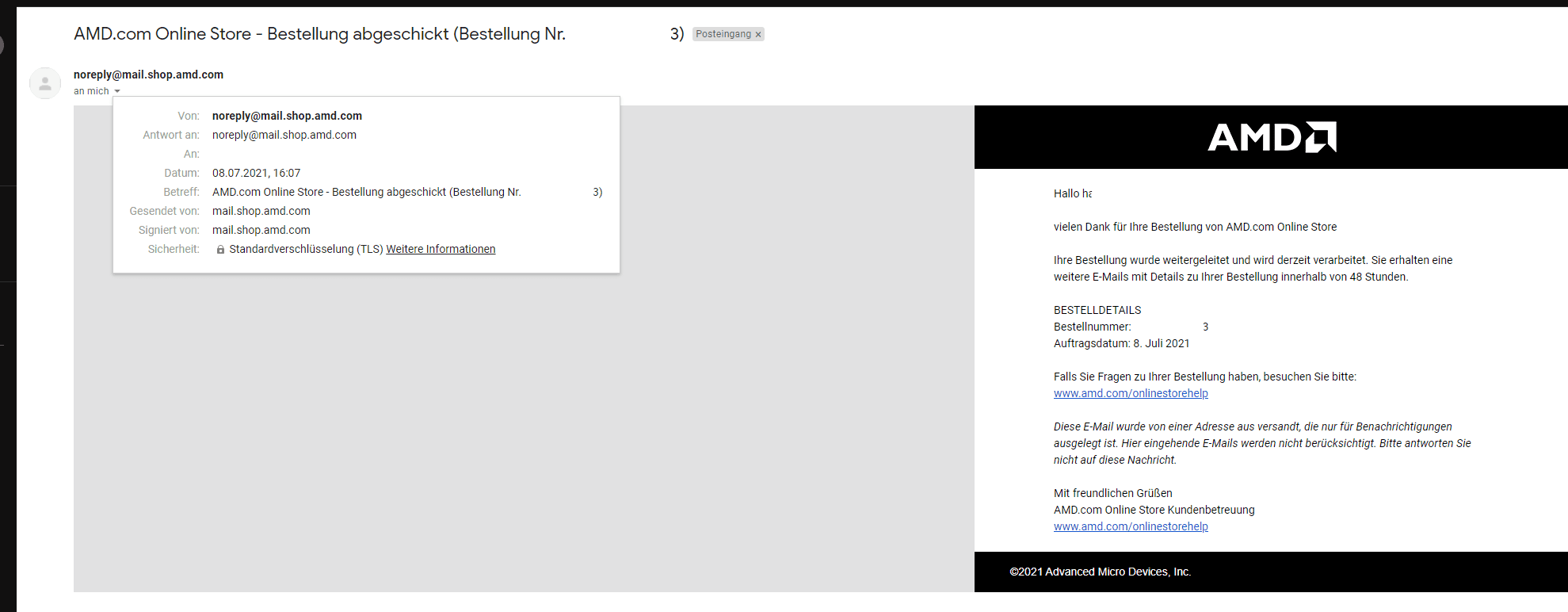Click the 'Hallo' greeting line
Image resolution: width=1568 pixels, height=612 pixels.
click(x=1073, y=193)
